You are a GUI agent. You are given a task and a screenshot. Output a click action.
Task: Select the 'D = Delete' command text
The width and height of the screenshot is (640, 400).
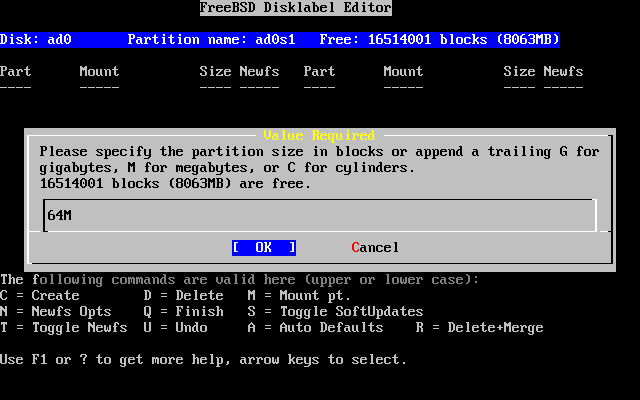pyautogui.click(x=184, y=296)
